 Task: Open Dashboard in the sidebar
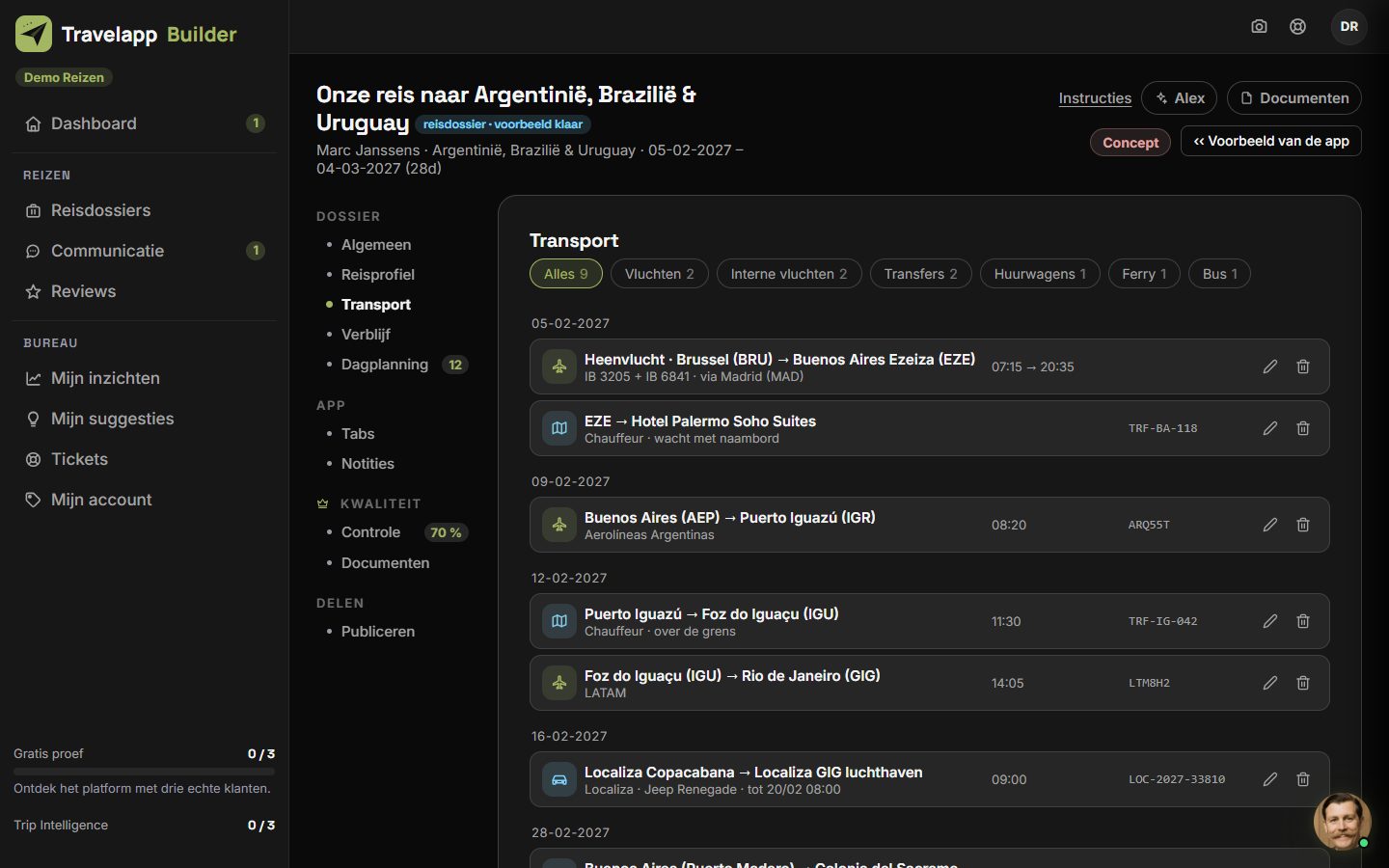(144, 123)
